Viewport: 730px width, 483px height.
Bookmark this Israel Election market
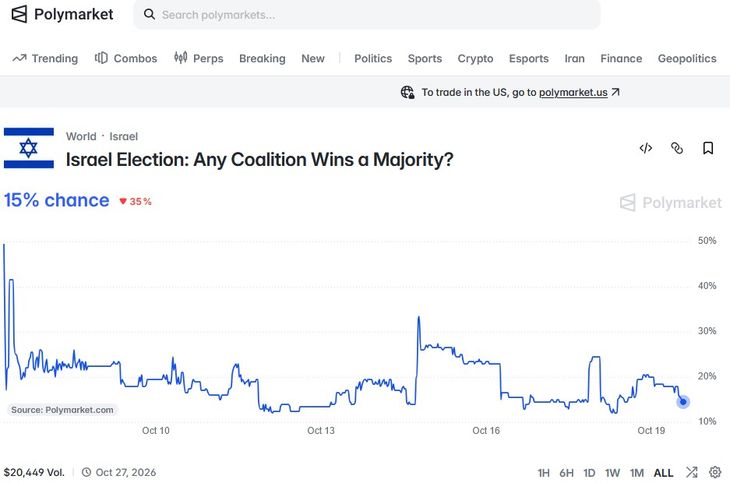(708, 148)
